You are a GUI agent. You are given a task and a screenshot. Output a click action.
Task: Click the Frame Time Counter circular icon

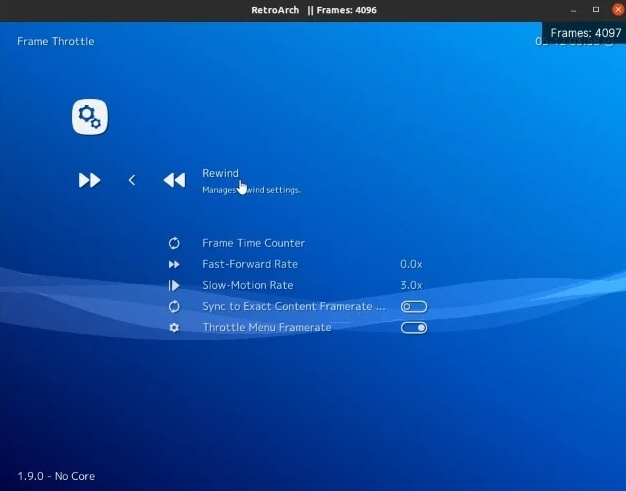click(174, 243)
